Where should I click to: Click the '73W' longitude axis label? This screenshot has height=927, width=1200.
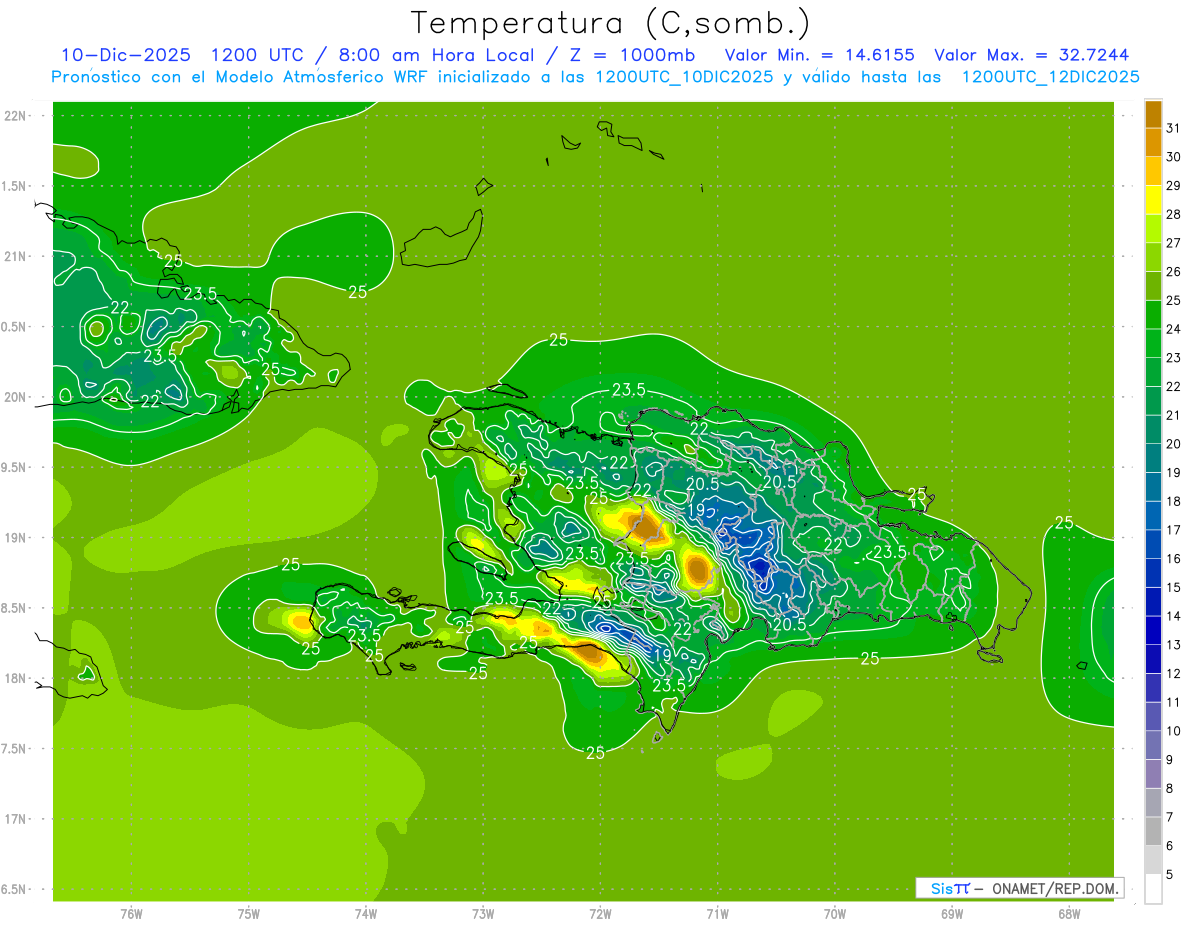click(x=483, y=913)
